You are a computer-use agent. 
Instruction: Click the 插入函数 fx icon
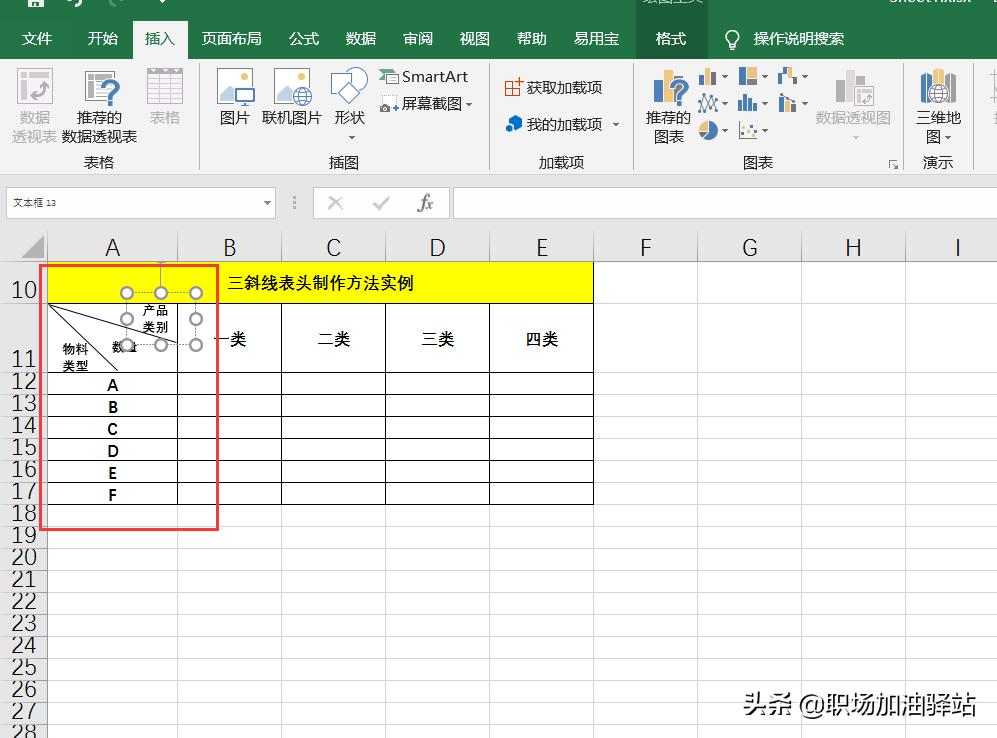click(427, 203)
